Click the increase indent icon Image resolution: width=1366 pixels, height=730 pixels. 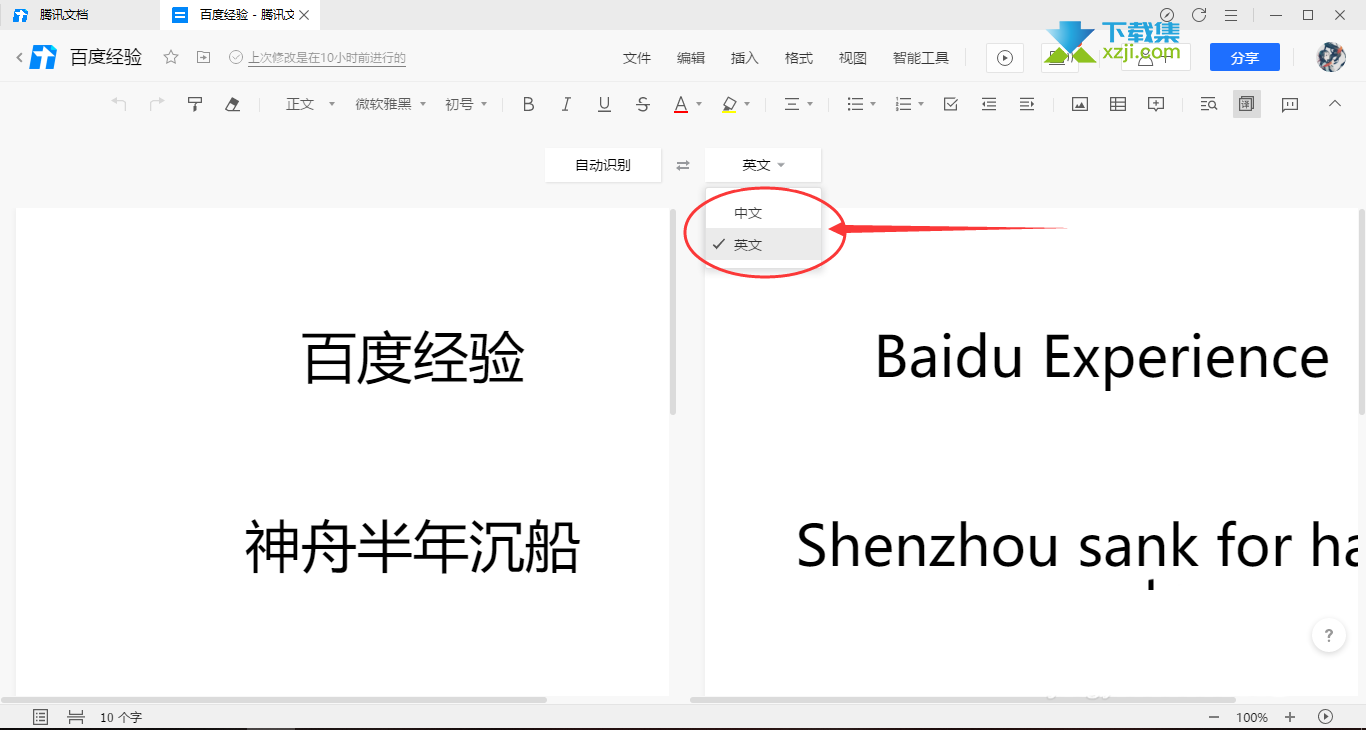point(1027,104)
